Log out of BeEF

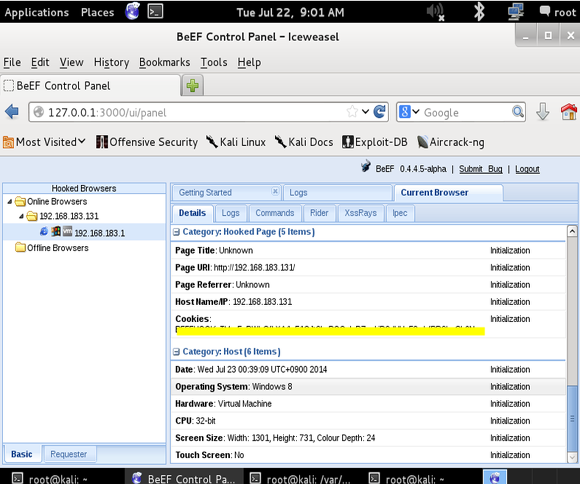(527, 169)
